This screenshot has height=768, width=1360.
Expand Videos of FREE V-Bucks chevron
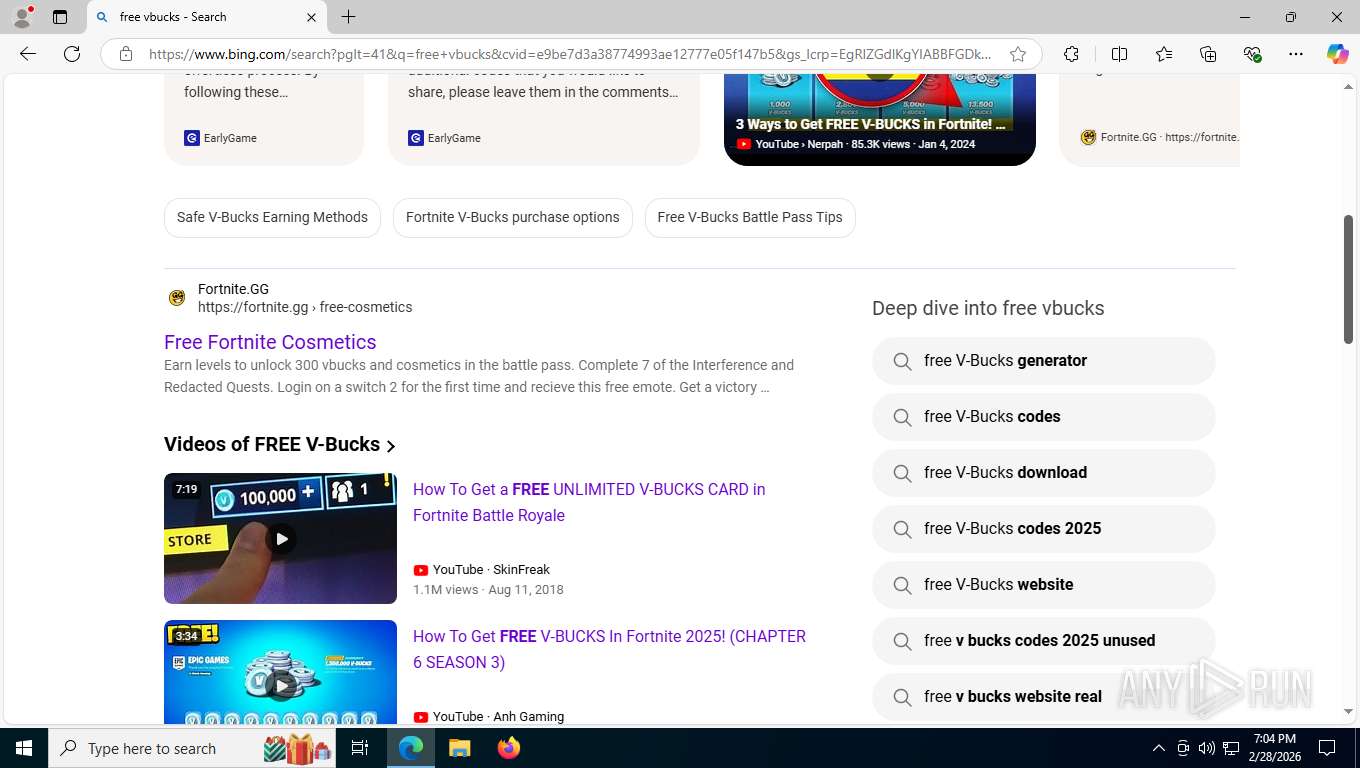[391, 446]
